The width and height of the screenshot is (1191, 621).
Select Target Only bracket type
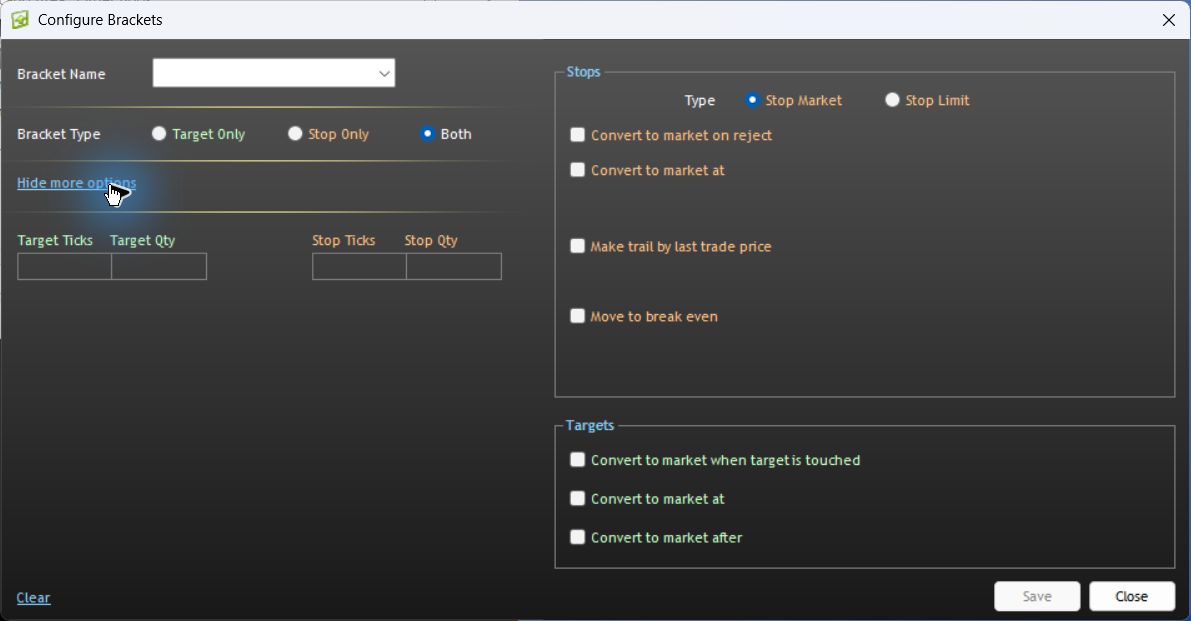pos(159,134)
